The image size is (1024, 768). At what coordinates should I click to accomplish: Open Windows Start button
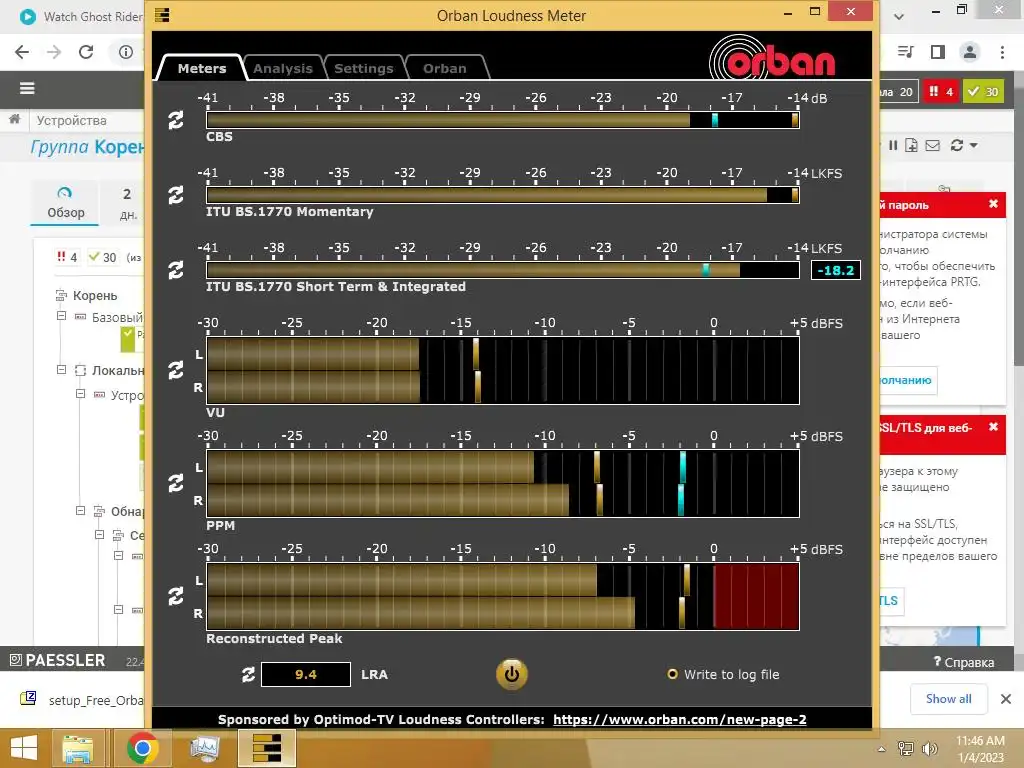(x=24, y=748)
